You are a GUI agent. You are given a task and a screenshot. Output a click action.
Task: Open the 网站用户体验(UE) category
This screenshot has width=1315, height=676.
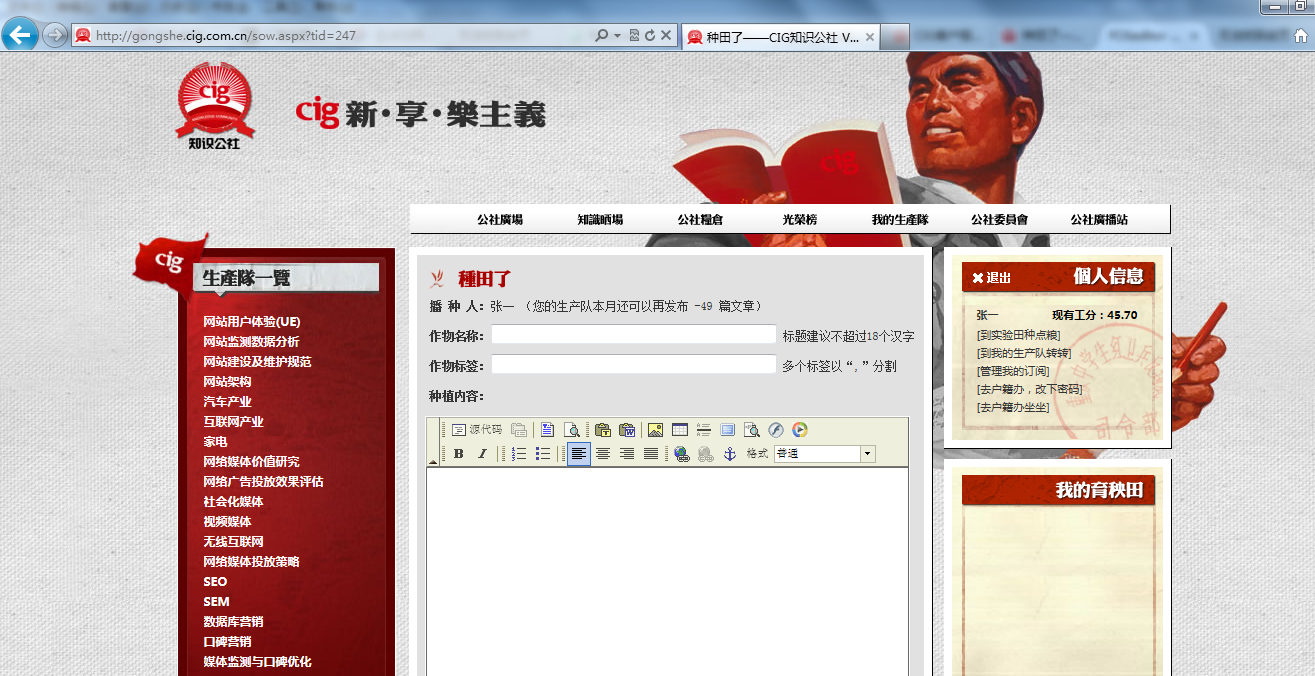pyautogui.click(x=252, y=321)
